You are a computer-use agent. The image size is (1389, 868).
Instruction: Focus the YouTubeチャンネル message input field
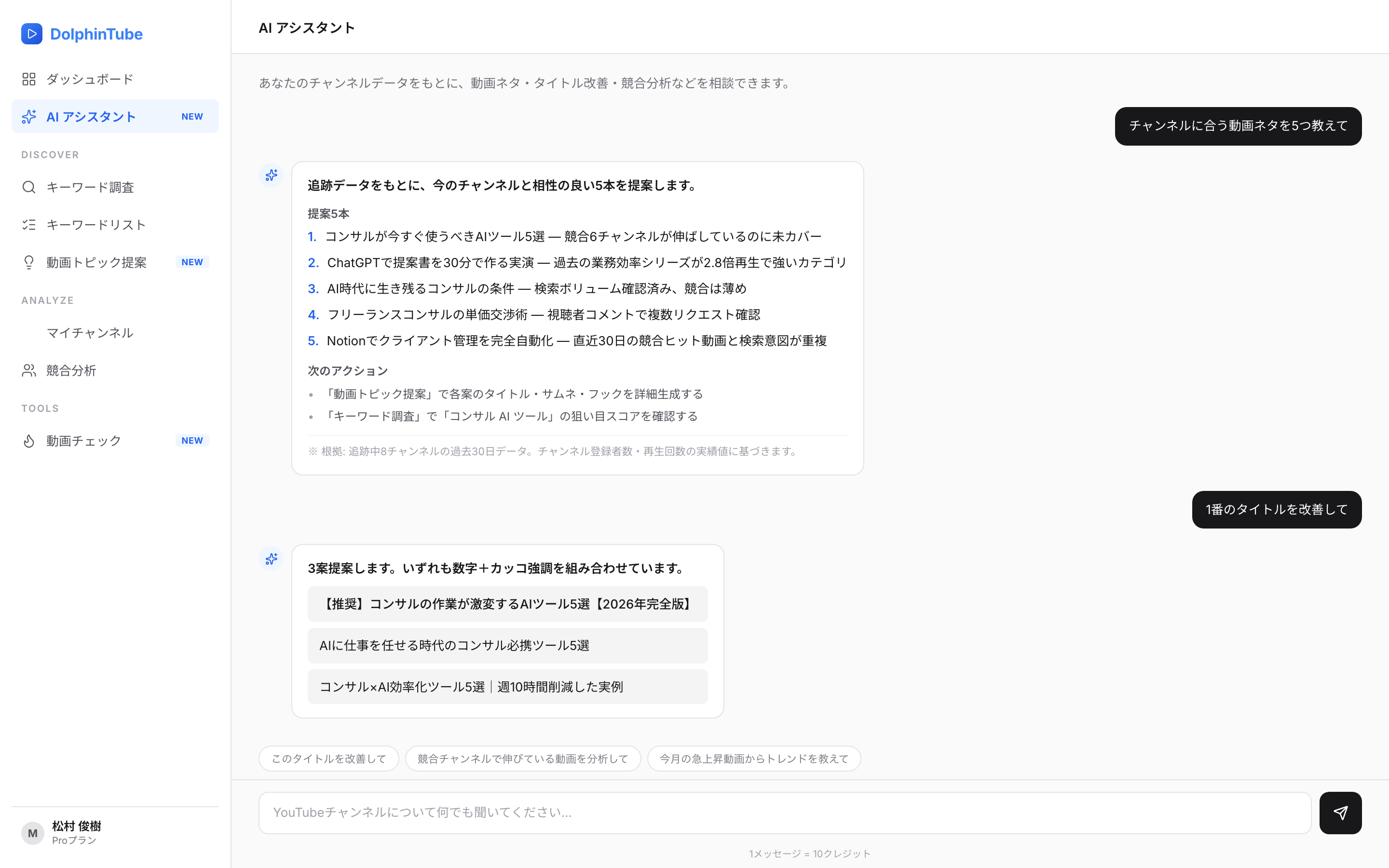785,813
